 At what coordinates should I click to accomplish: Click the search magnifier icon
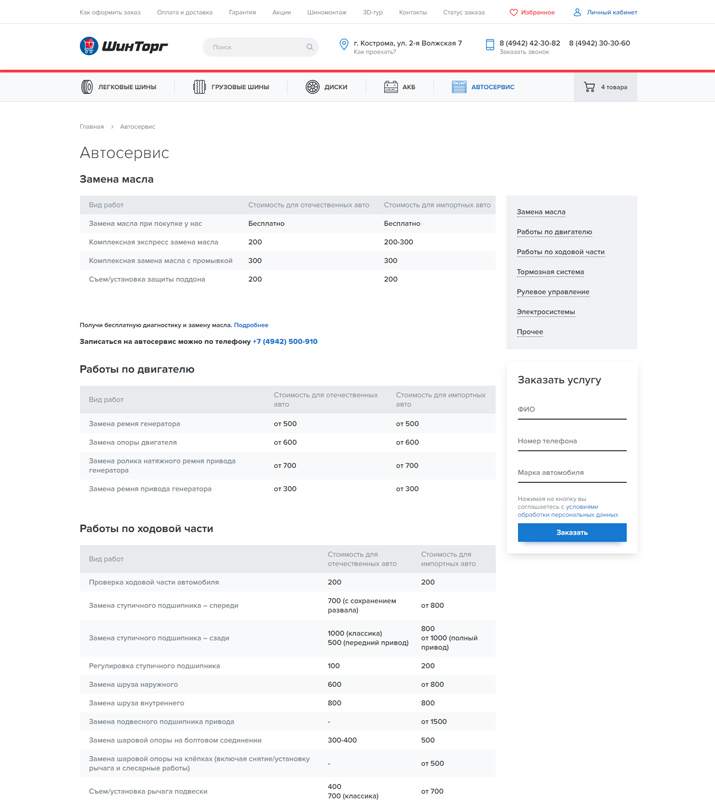pyautogui.click(x=310, y=47)
